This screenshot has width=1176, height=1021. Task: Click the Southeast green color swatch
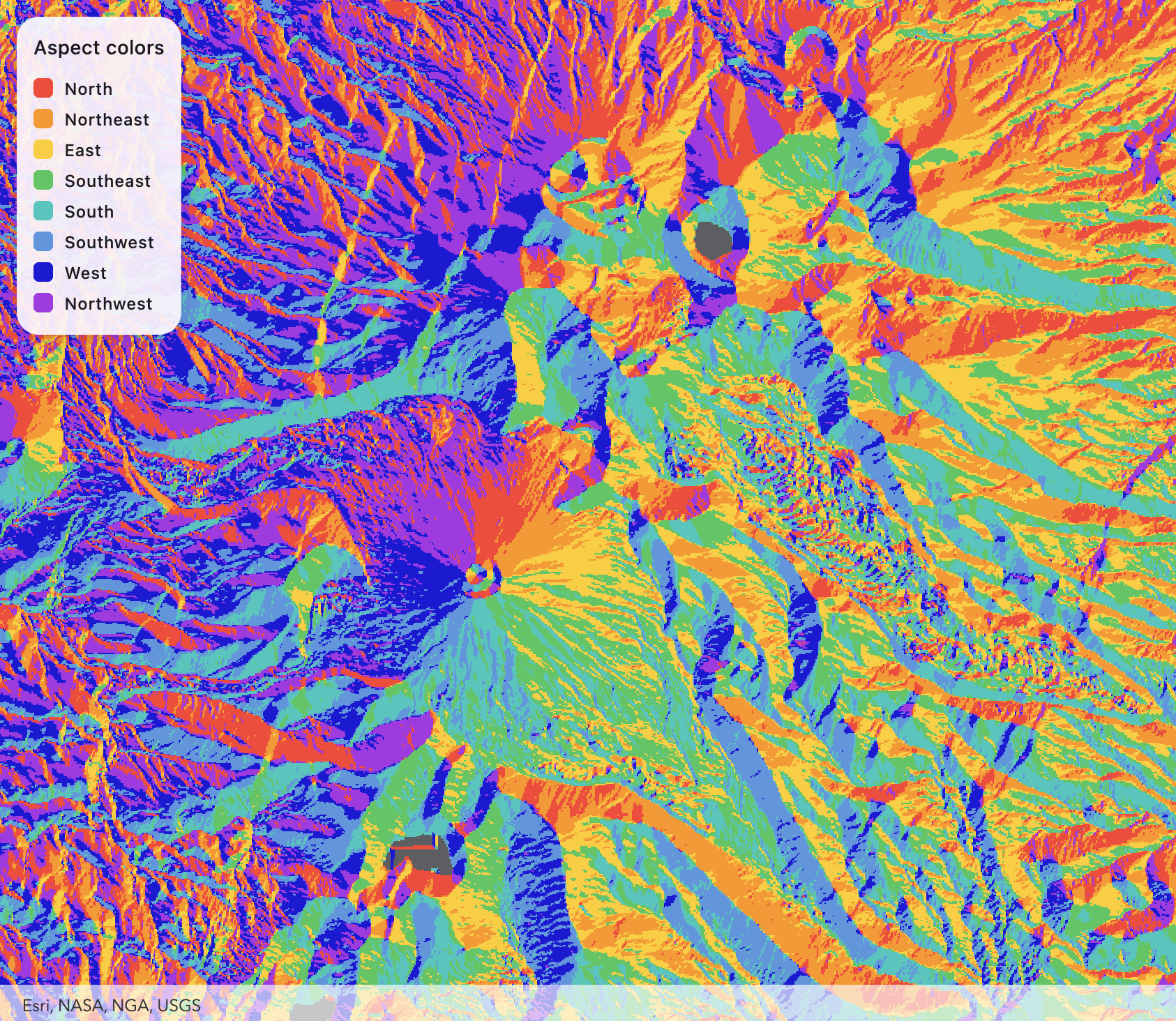(43, 181)
